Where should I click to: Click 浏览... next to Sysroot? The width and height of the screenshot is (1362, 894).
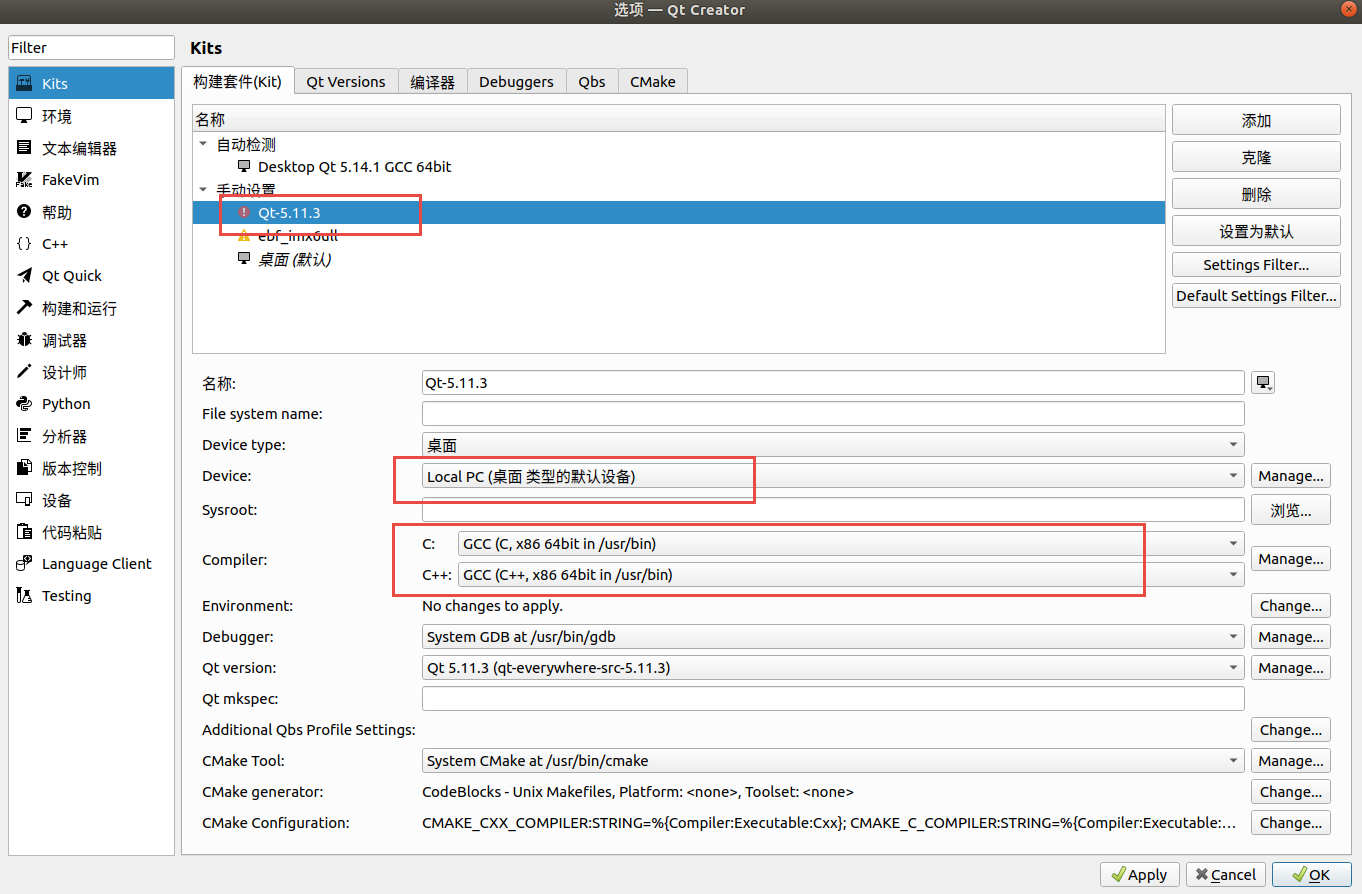[x=1291, y=510]
